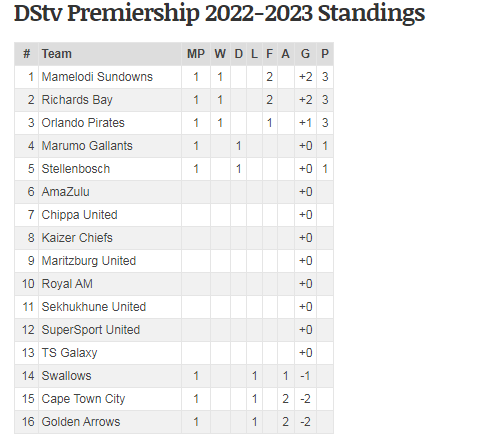This screenshot has width=502, height=447.
Task: Click the AmaZulu team name
Action: [x=66, y=192]
